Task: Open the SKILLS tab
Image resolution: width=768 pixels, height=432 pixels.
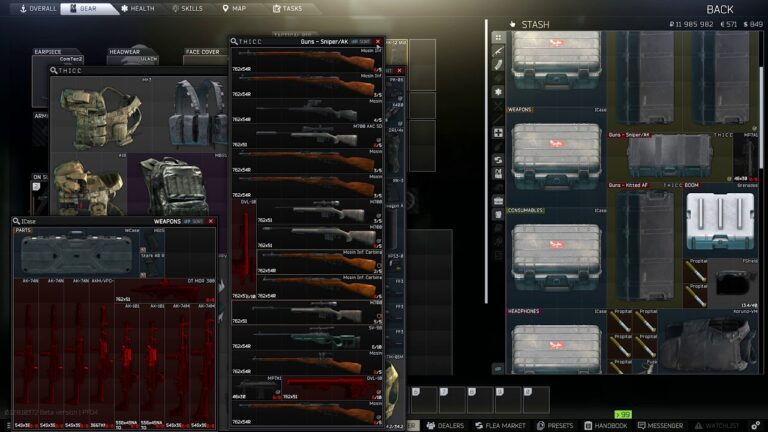Action: tap(188, 9)
